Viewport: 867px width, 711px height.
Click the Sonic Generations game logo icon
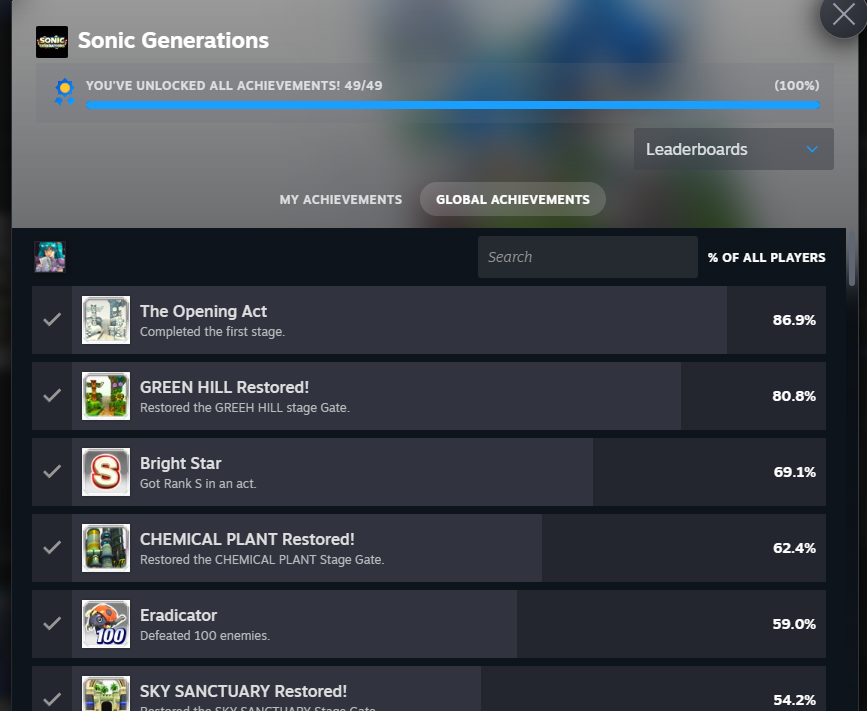[52, 41]
